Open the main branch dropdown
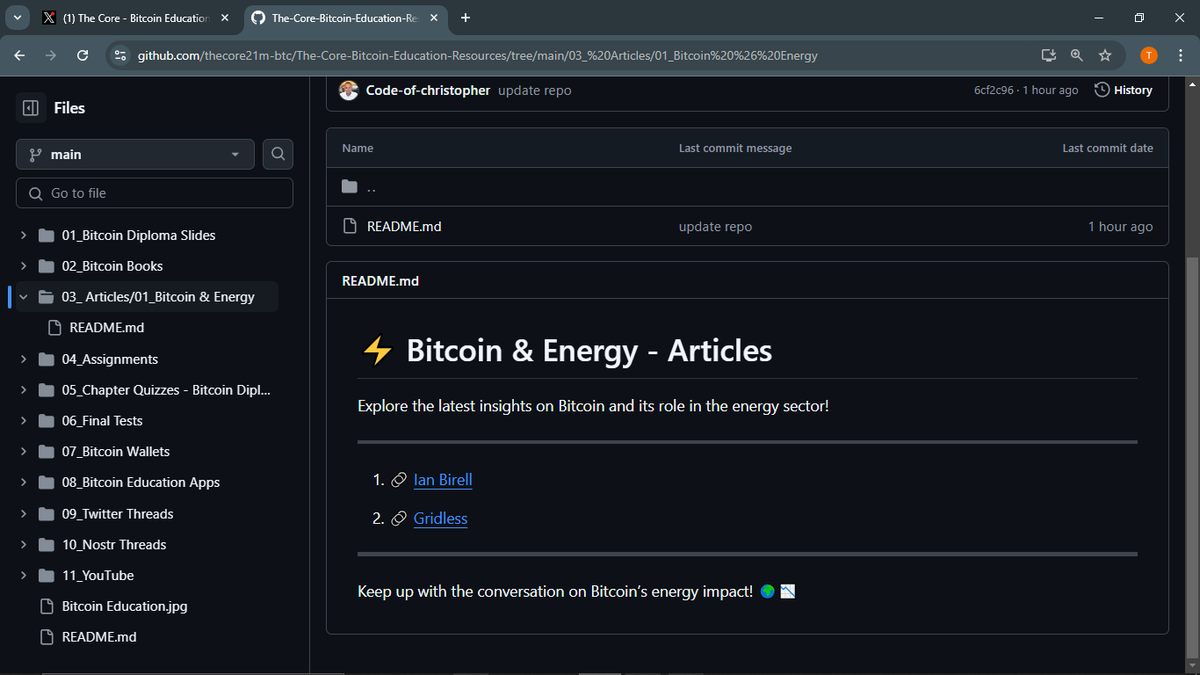Screen dimensions: 1200x675 [134, 154]
